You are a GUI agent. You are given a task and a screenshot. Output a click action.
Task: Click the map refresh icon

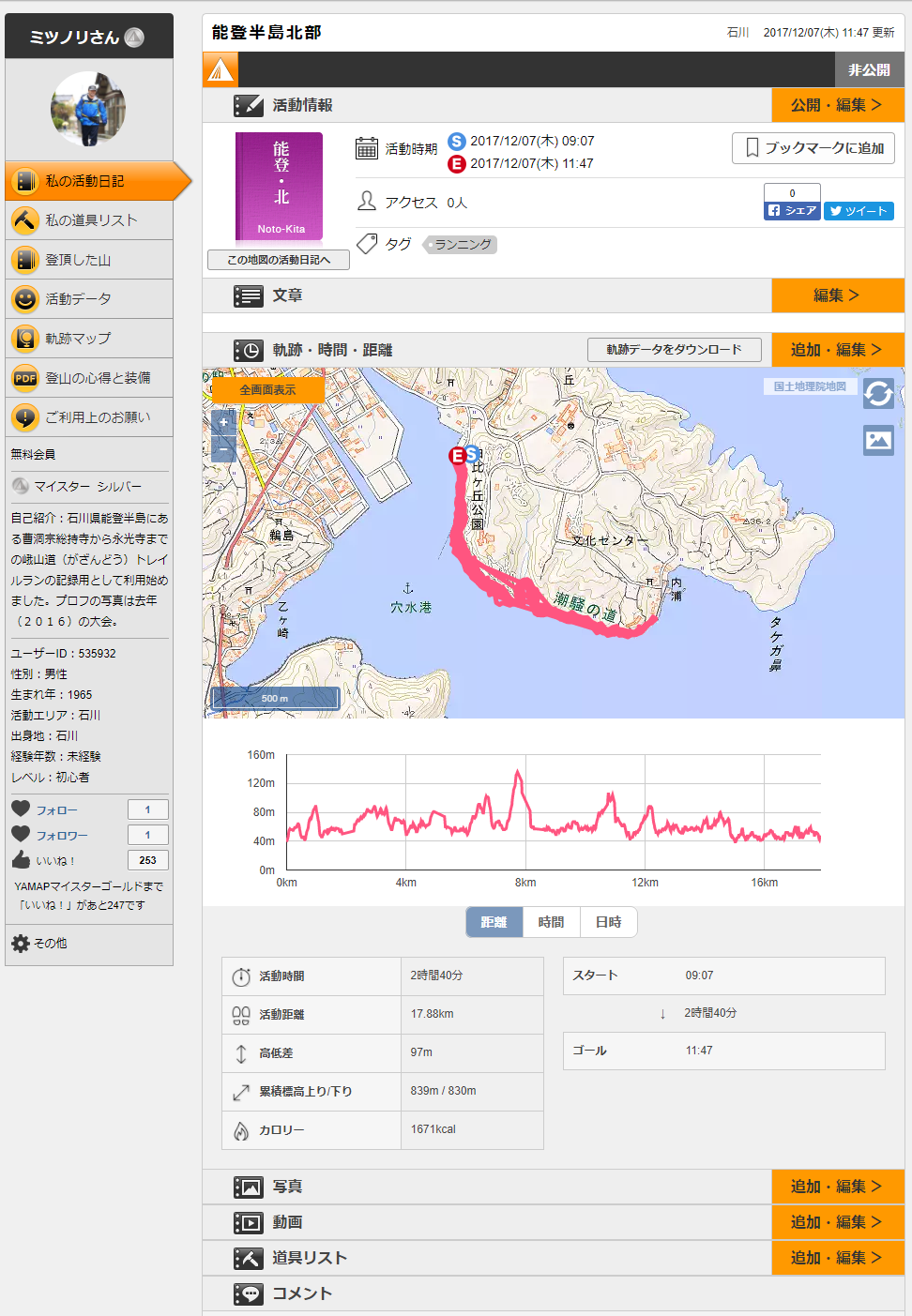tap(878, 394)
